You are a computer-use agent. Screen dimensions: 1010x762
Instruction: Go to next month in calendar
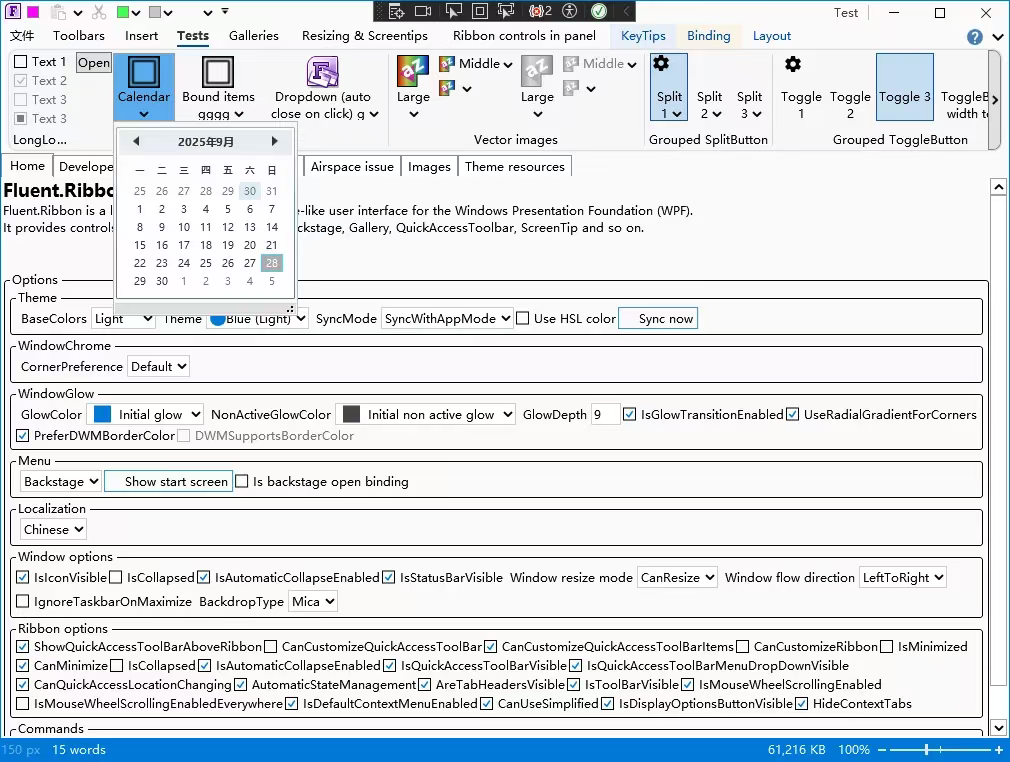point(274,141)
